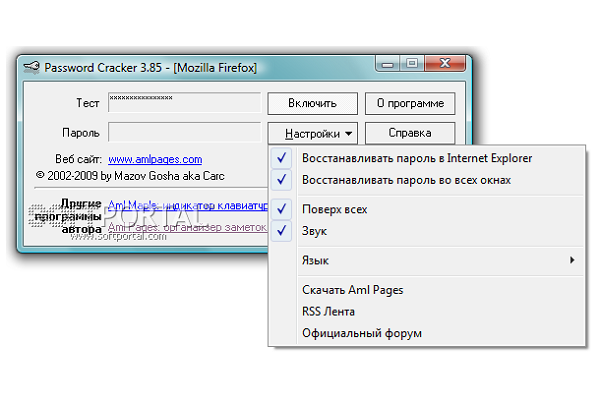
Task: Select Официальный форум menu item
Action: click(427, 333)
